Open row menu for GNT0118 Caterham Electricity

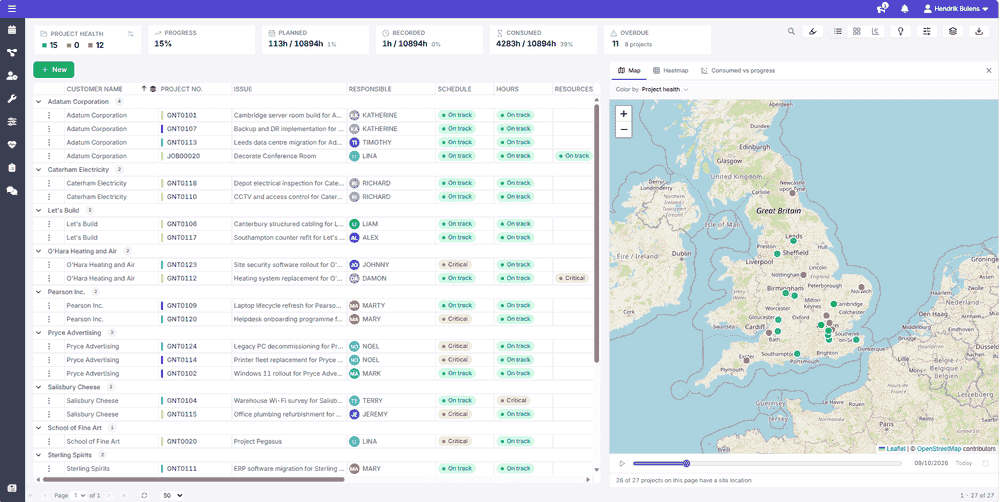point(49,183)
